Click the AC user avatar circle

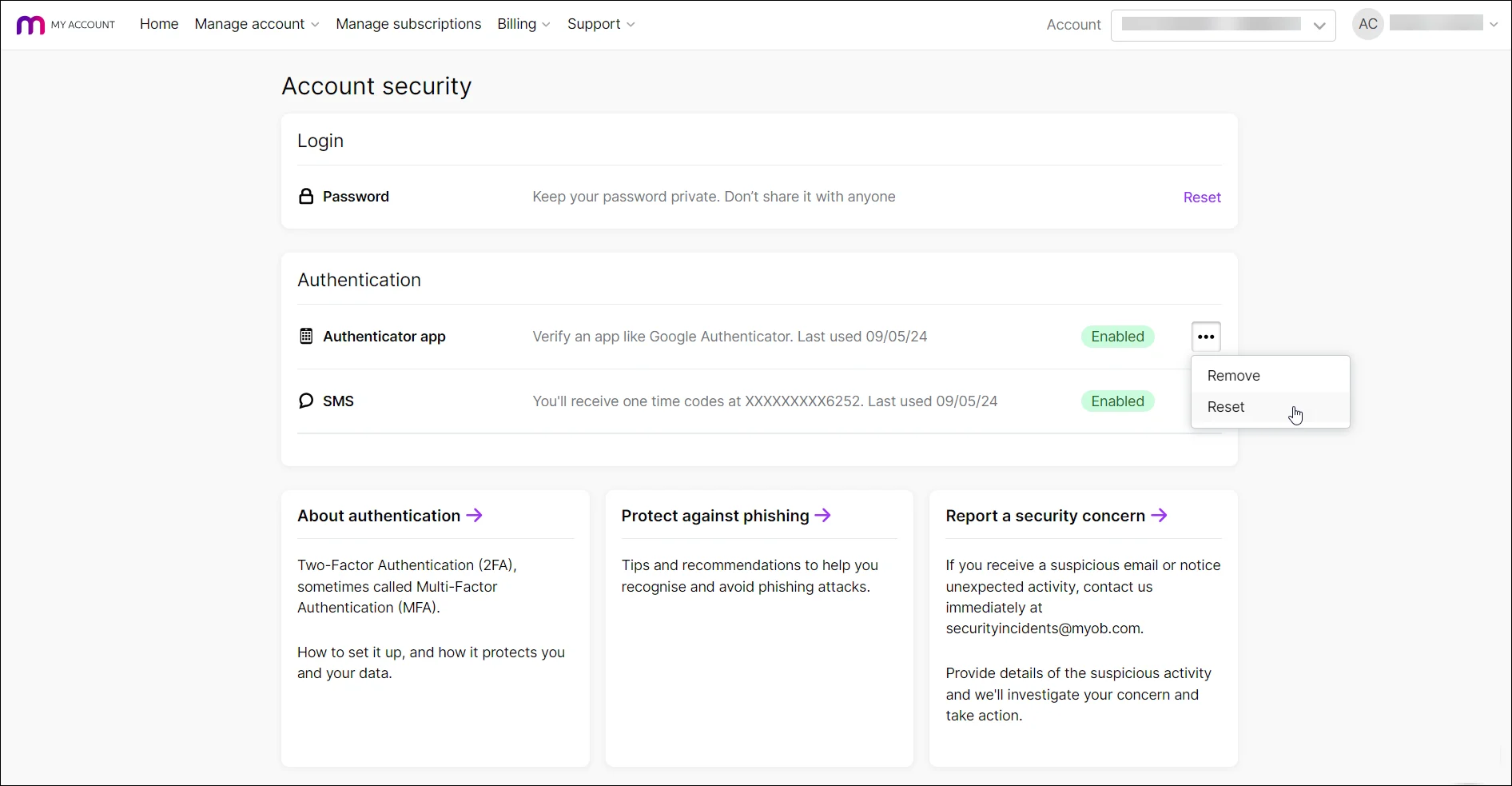point(1367,25)
